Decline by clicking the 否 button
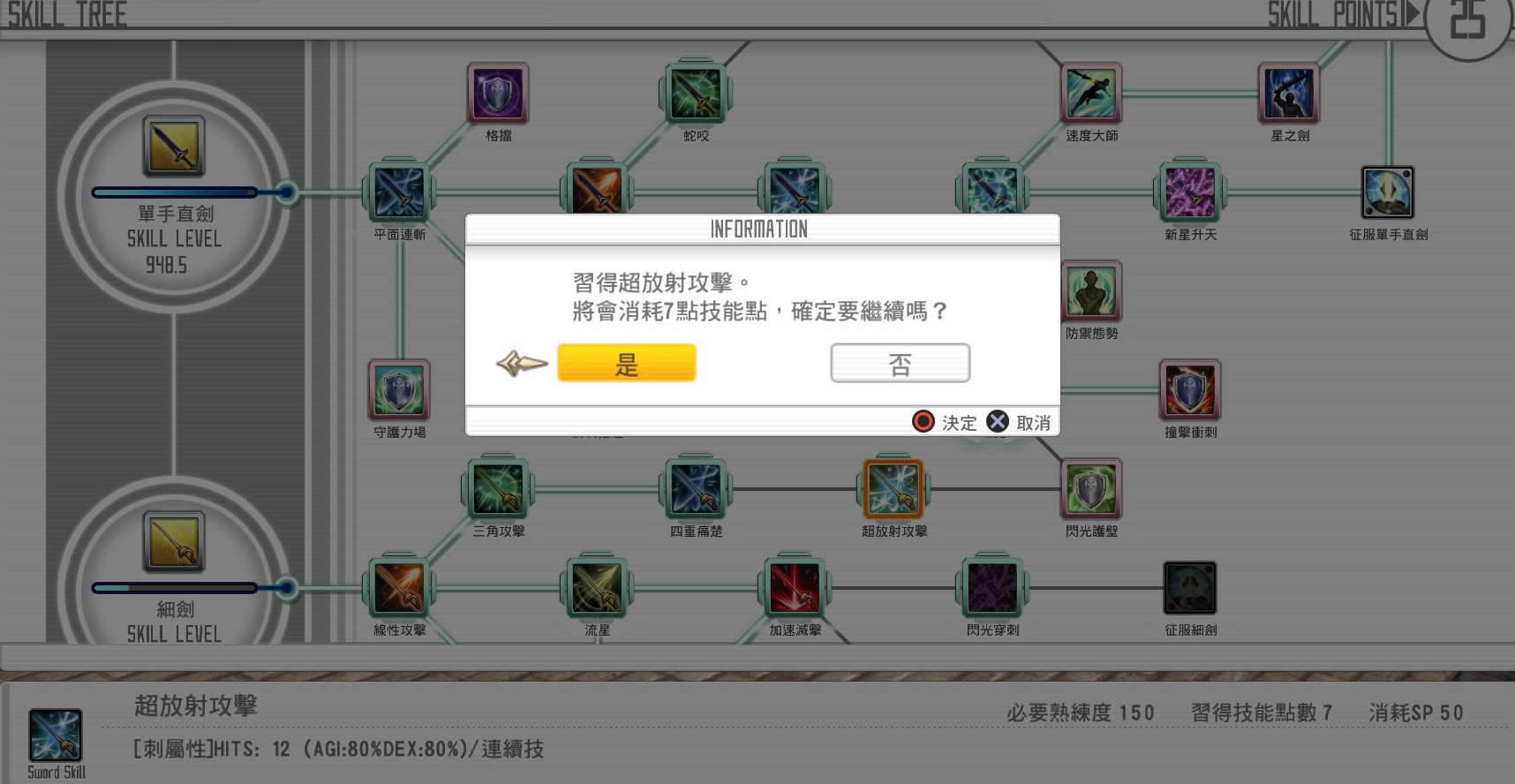The width and height of the screenshot is (1515, 784). [x=900, y=363]
